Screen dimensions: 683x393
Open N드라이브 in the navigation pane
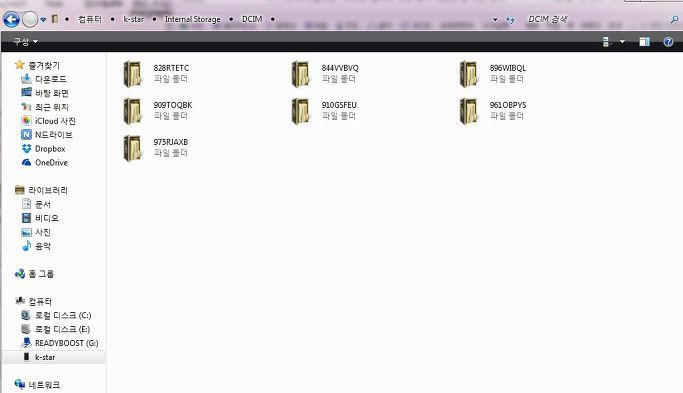click(54, 135)
